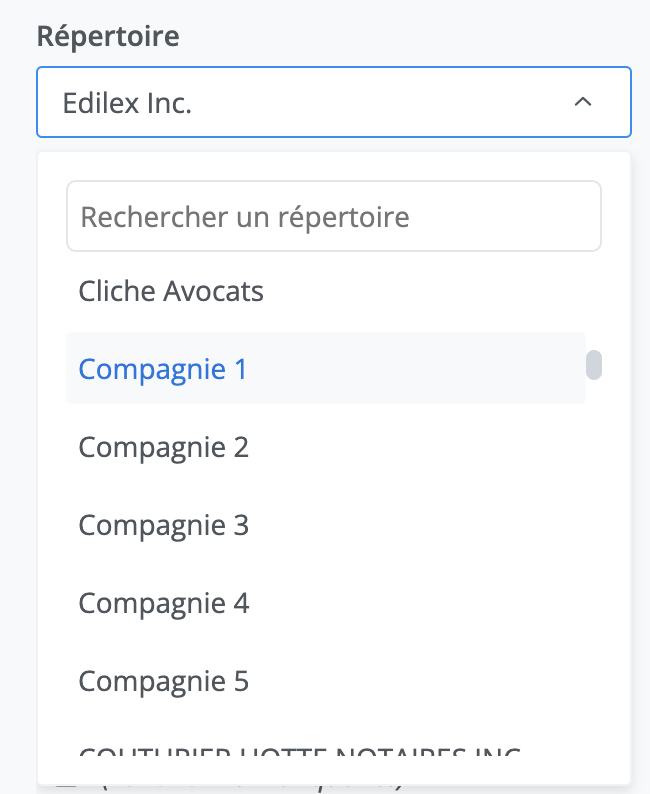The height and width of the screenshot is (794, 650).
Task: Focus the Rechercher un répertoire field
Action: [x=333, y=216]
